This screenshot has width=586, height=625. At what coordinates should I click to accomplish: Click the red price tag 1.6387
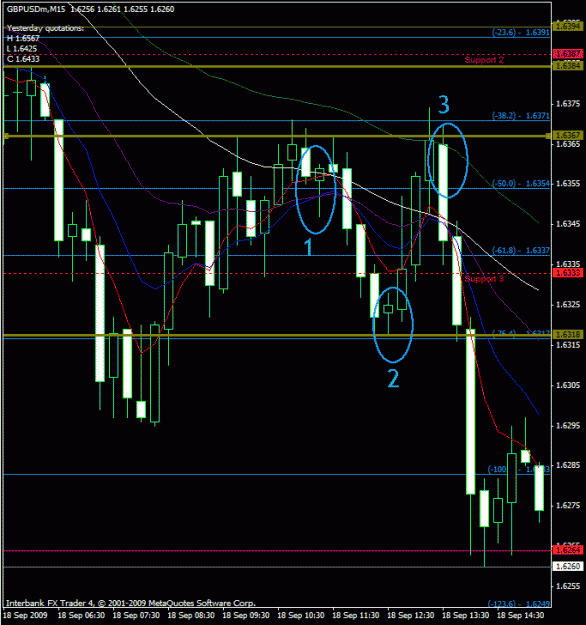point(568,54)
